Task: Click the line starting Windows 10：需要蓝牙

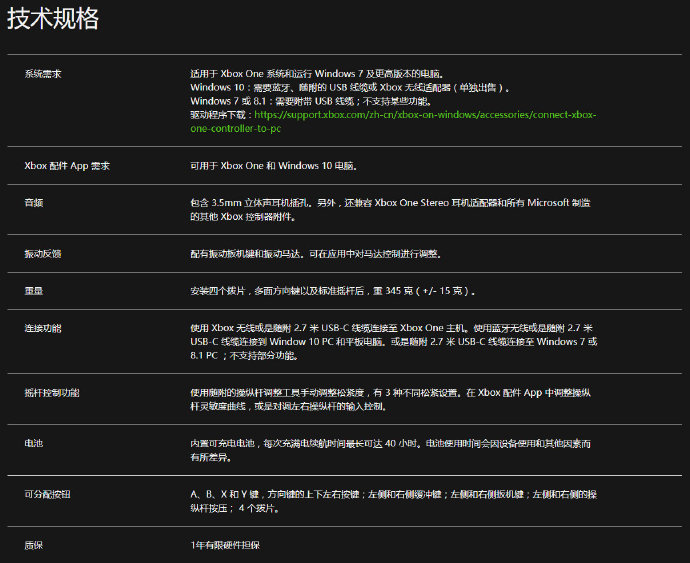Action: click(x=350, y=88)
